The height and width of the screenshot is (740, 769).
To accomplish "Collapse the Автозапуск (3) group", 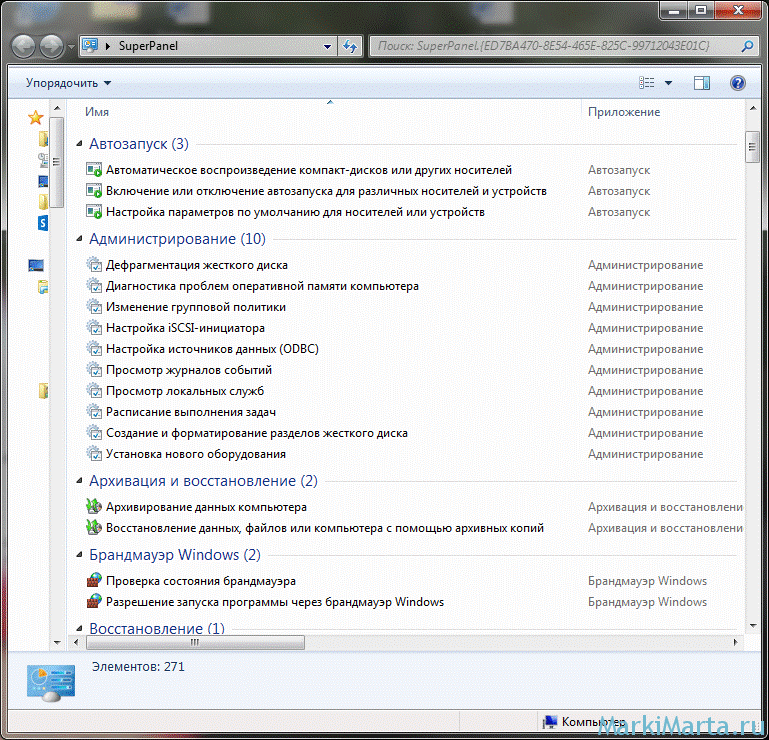I will [79, 144].
